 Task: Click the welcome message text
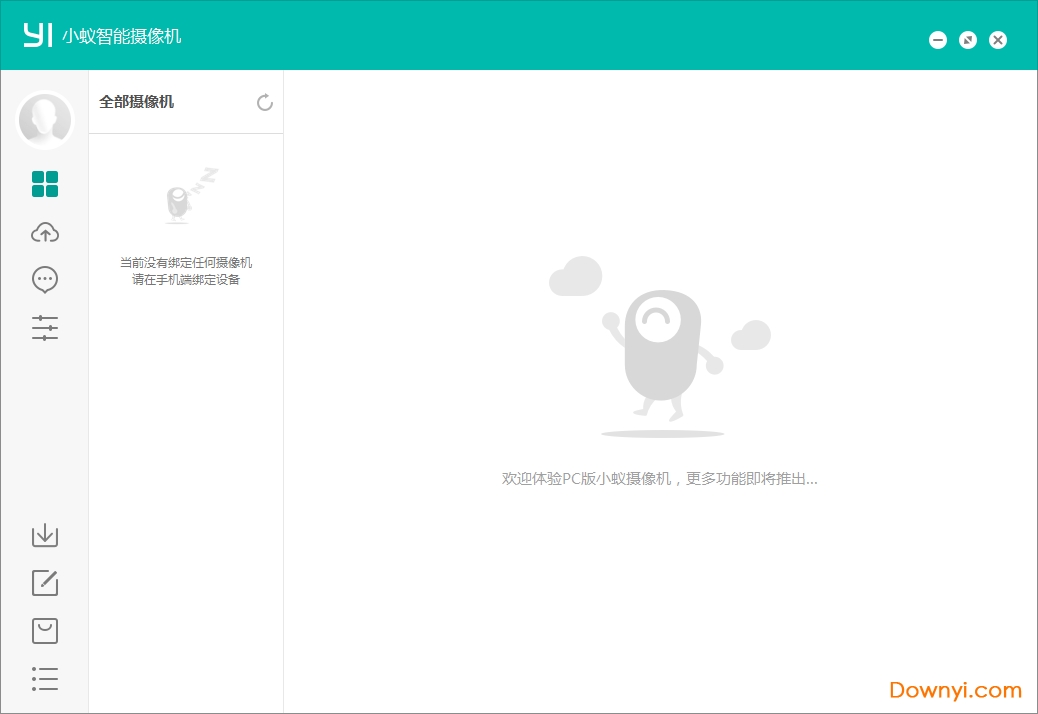(660, 478)
